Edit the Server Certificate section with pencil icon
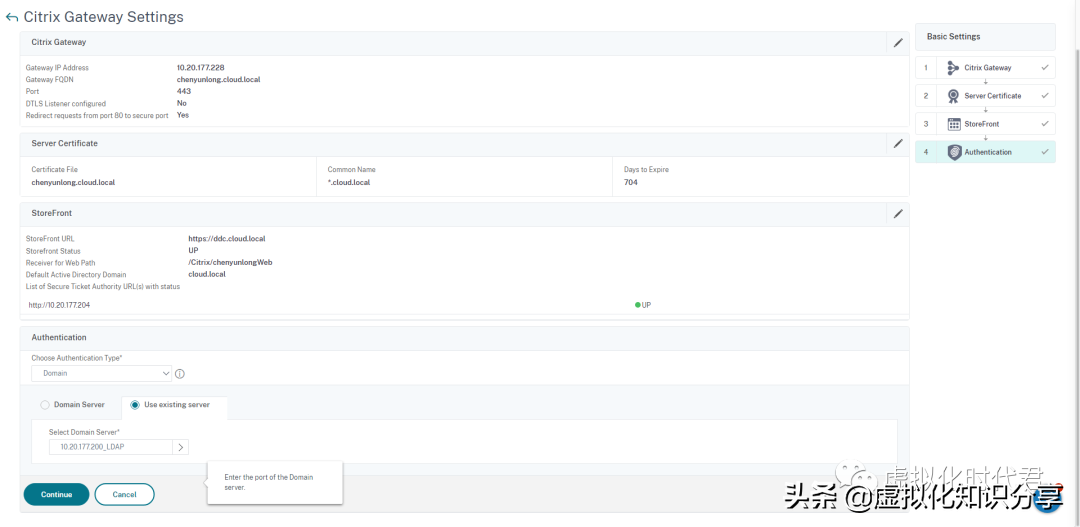 pos(897,144)
